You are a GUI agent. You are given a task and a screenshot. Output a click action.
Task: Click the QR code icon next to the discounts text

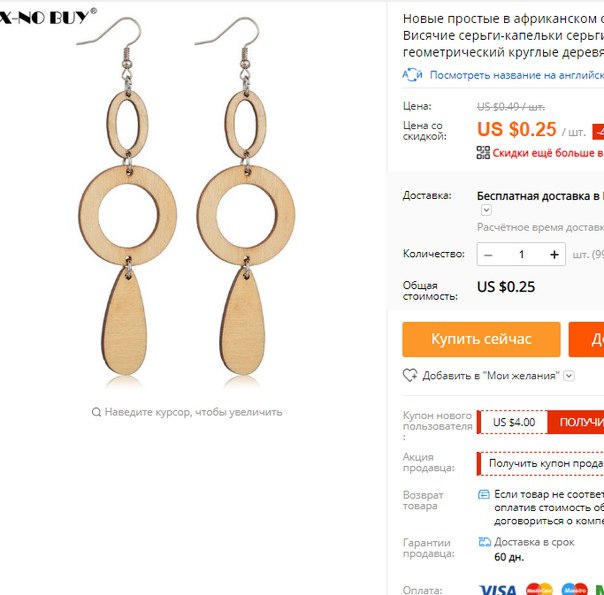click(483, 153)
